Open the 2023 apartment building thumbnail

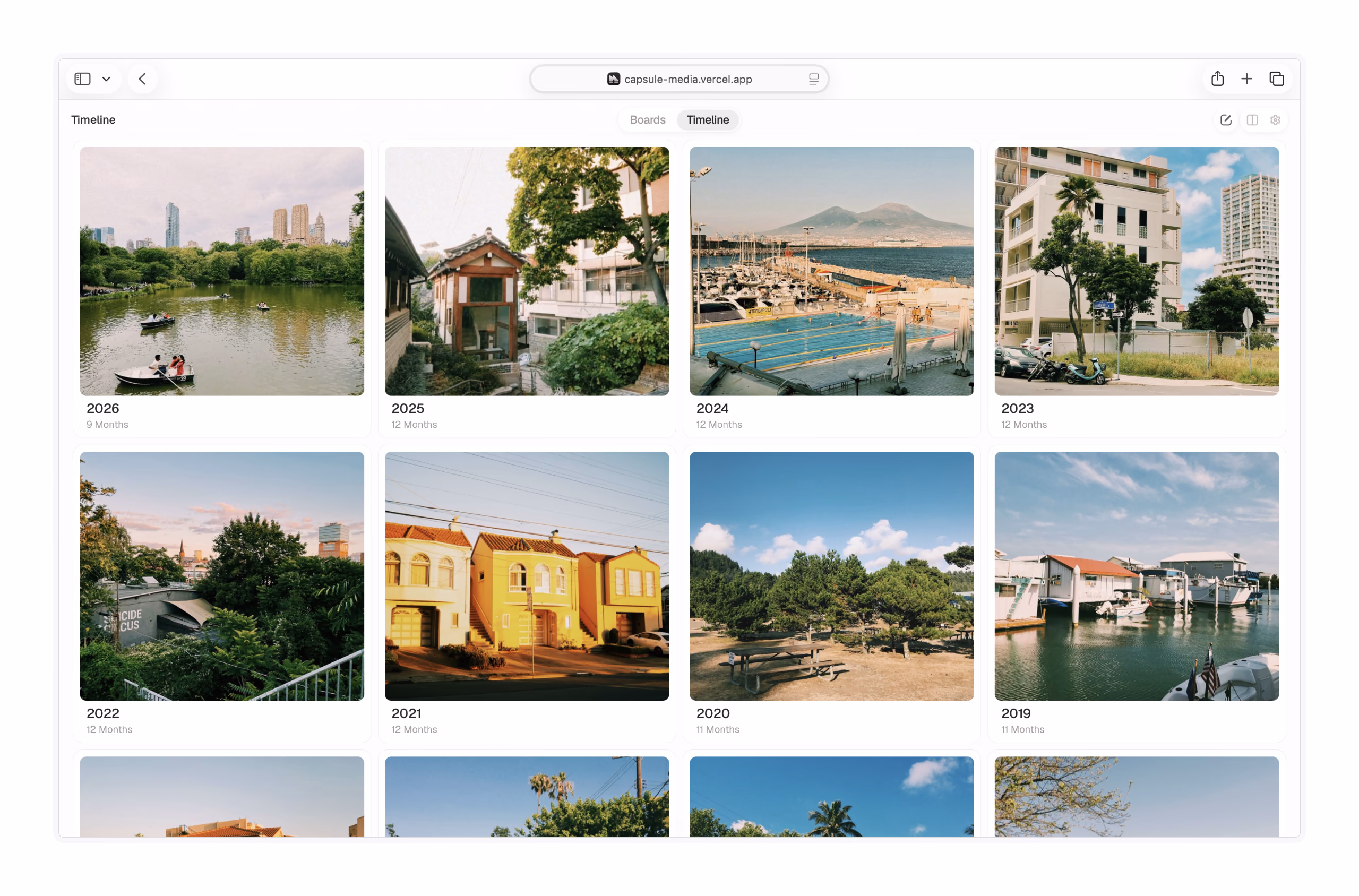(x=1136, y=271)
